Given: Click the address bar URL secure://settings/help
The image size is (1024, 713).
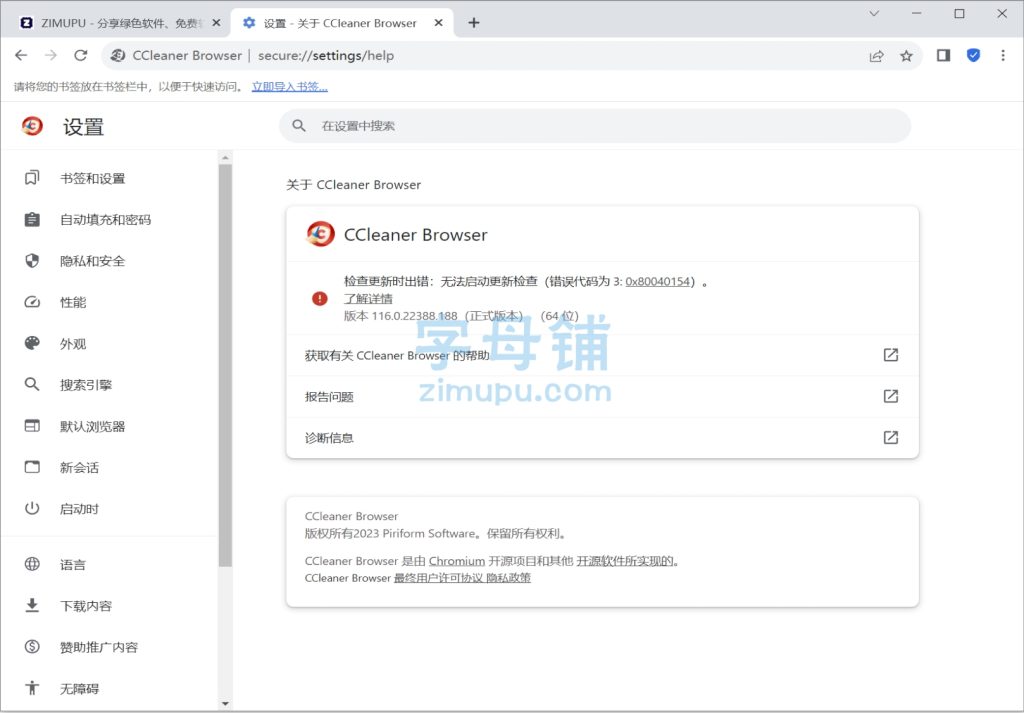Looking at the screenshot, I should pyautogui.click(x=326, y=55).
